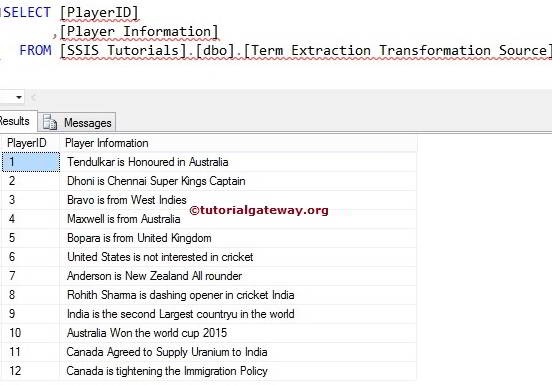Select cell with PlayerID 12

pyautogui.click(x=31, y=371)
